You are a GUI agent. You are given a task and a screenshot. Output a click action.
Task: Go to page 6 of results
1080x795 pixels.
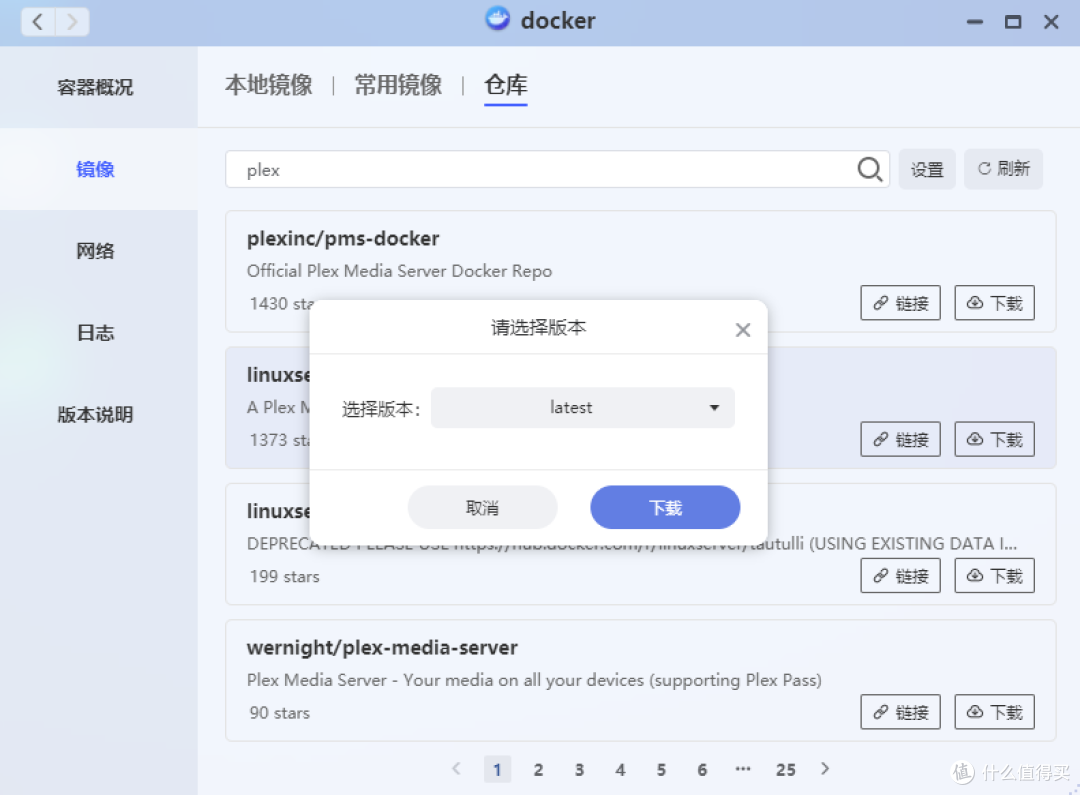tap(702, 770)
